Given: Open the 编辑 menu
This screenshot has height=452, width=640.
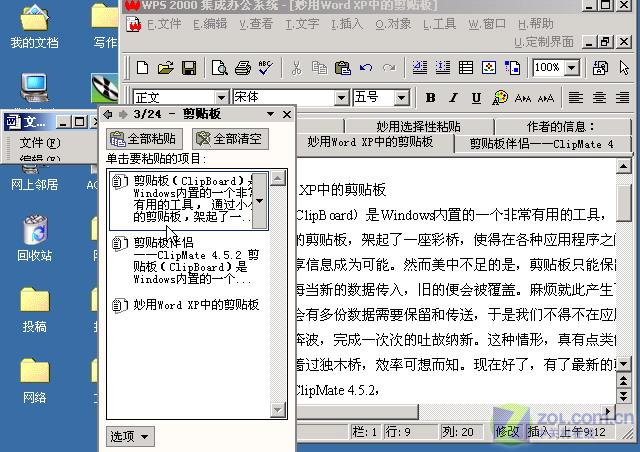Looking at the screenshot, I should pos(210,24).
